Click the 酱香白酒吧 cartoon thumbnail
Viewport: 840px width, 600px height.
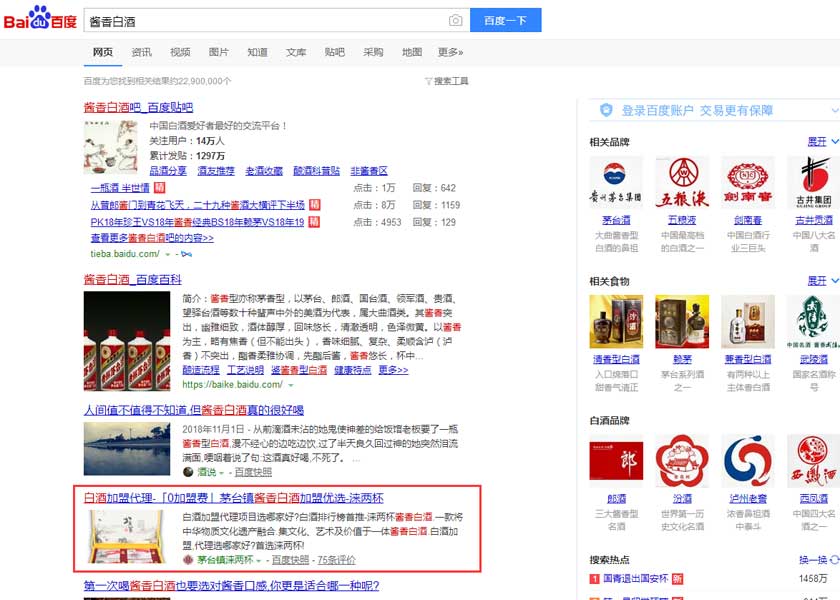110,147
